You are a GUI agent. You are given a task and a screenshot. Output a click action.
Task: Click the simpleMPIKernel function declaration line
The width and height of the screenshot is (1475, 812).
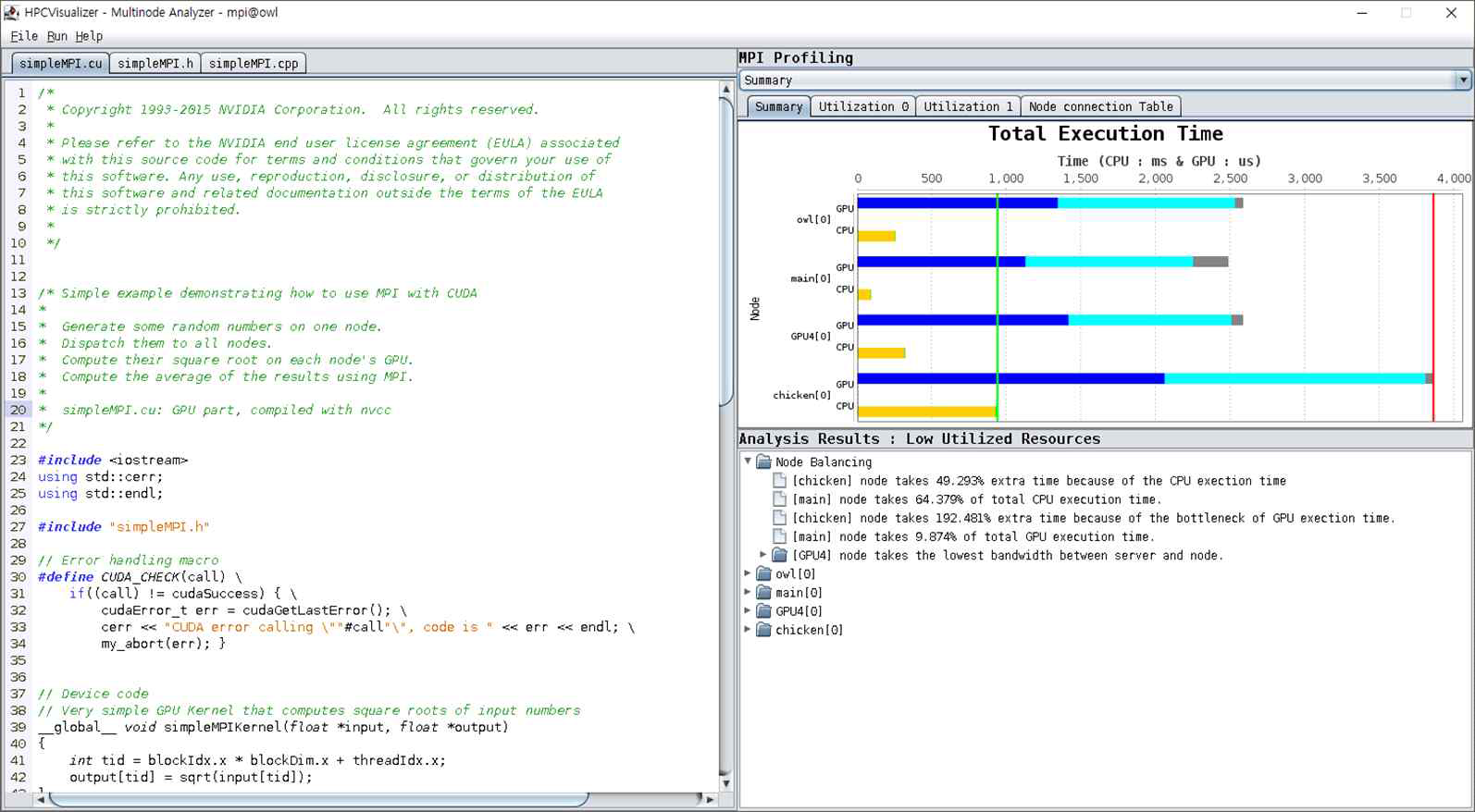pos(273,727)
